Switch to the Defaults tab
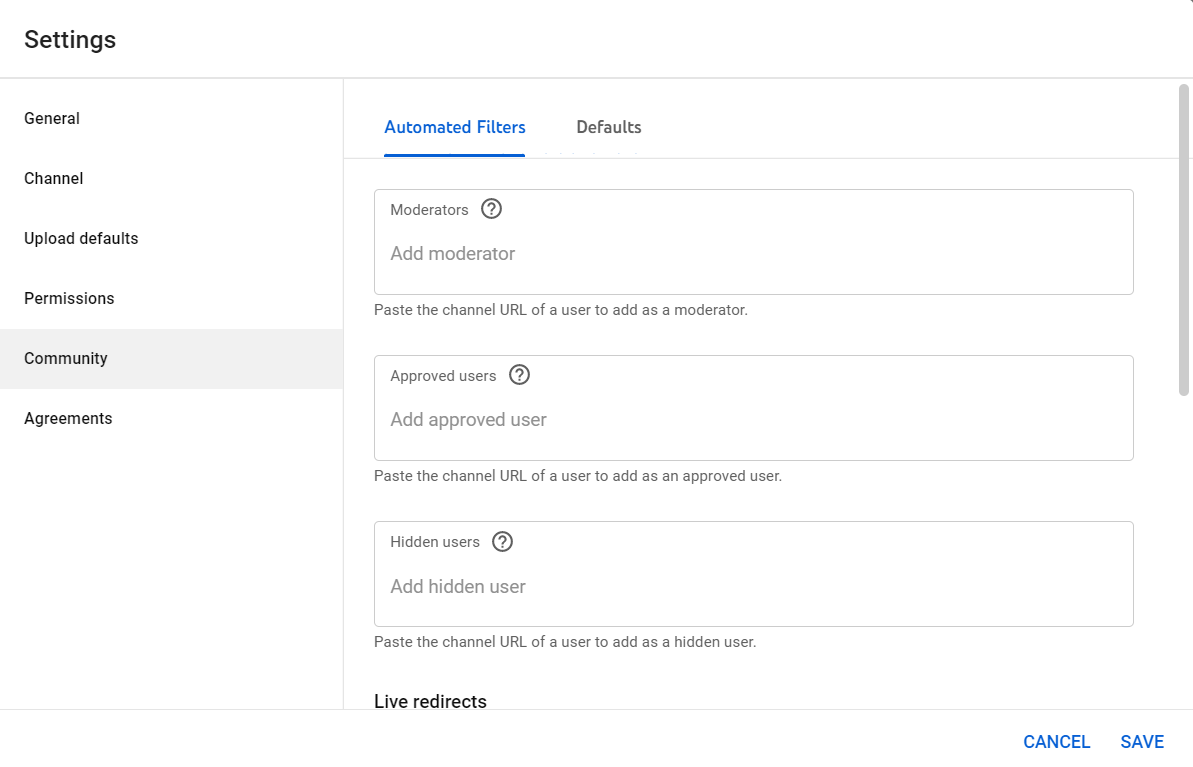1193x767 pixels. 609,127
